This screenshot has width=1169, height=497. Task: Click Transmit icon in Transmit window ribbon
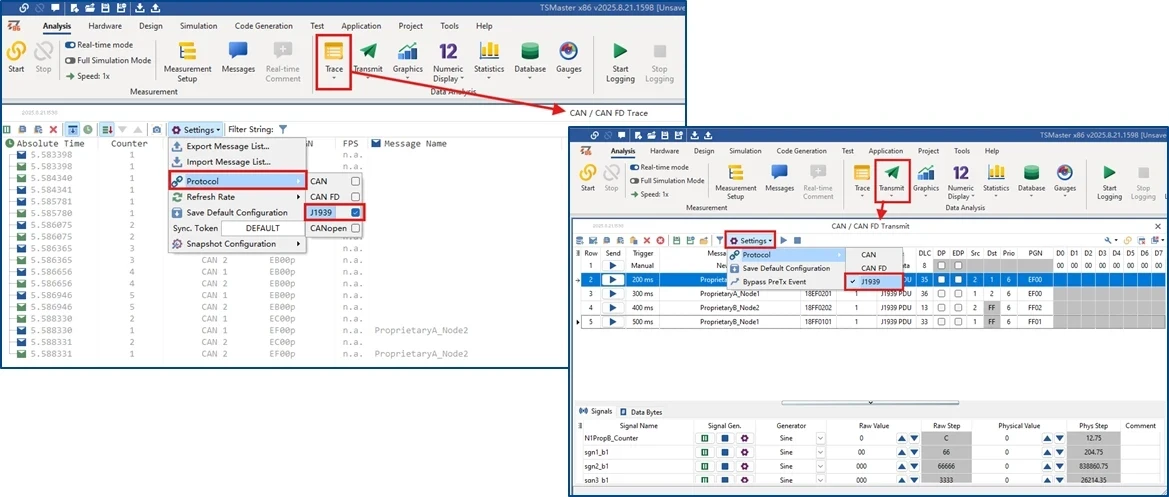(x=890, y=173)
